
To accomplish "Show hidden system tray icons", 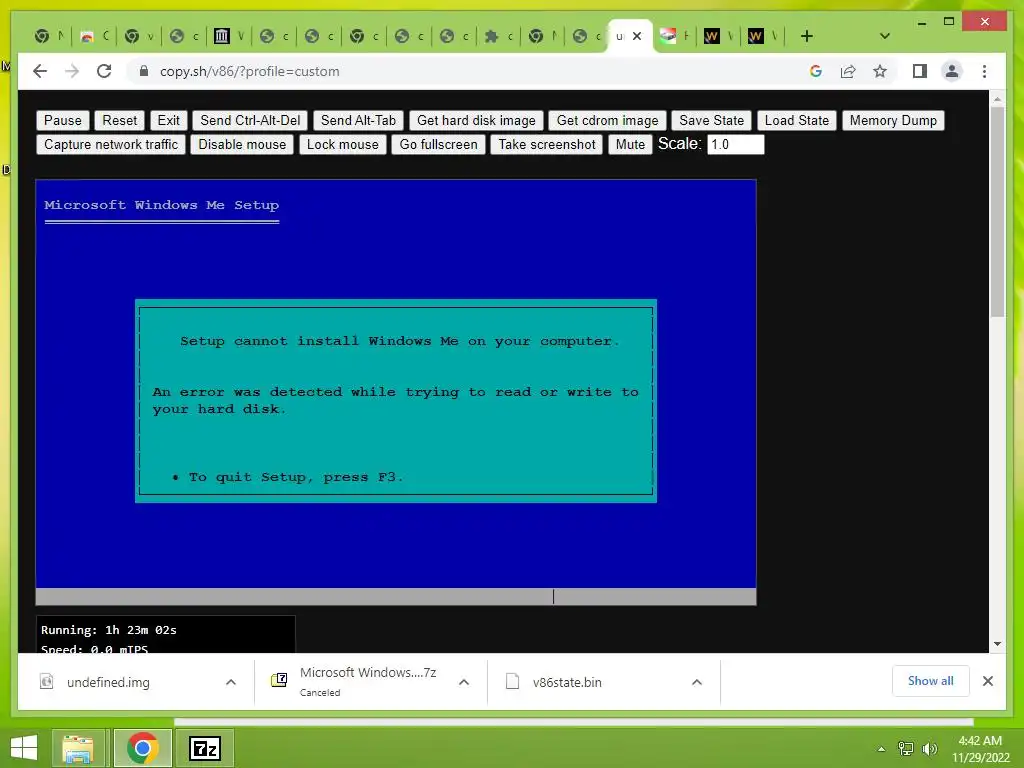I will coord(881,748).
